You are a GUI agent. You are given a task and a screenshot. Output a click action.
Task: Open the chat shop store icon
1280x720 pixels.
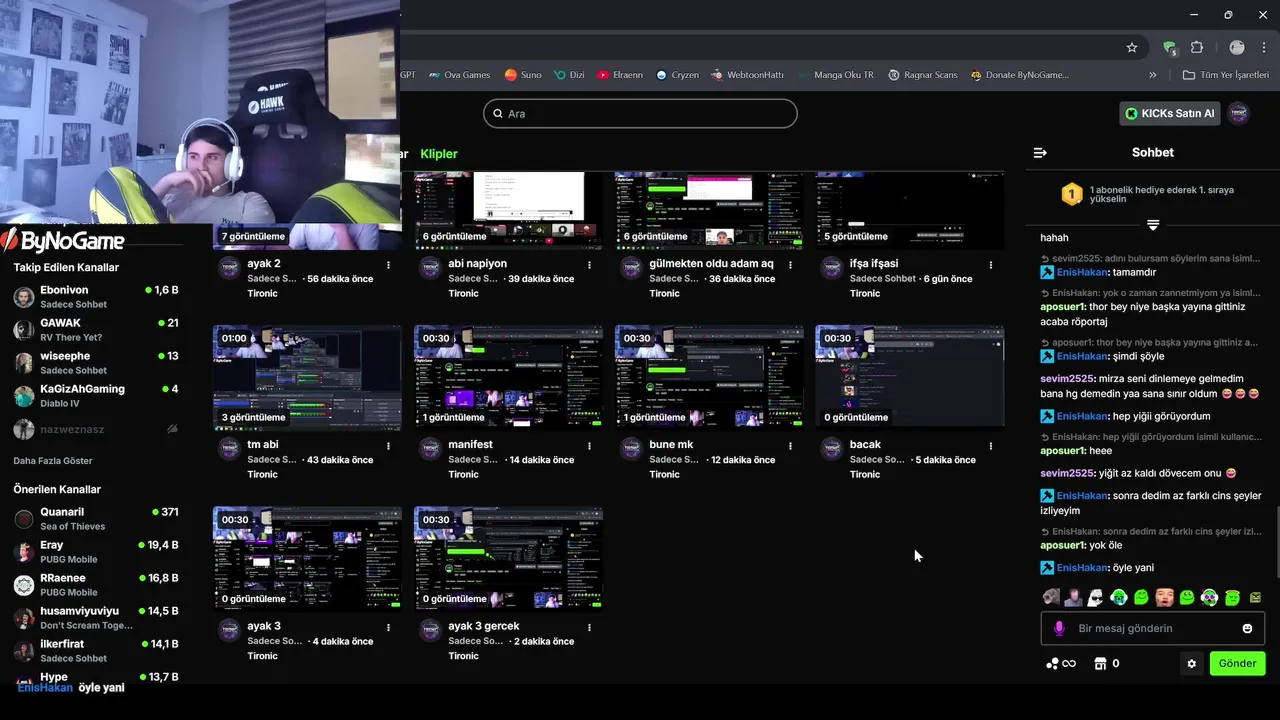(x=1100, y=664)
